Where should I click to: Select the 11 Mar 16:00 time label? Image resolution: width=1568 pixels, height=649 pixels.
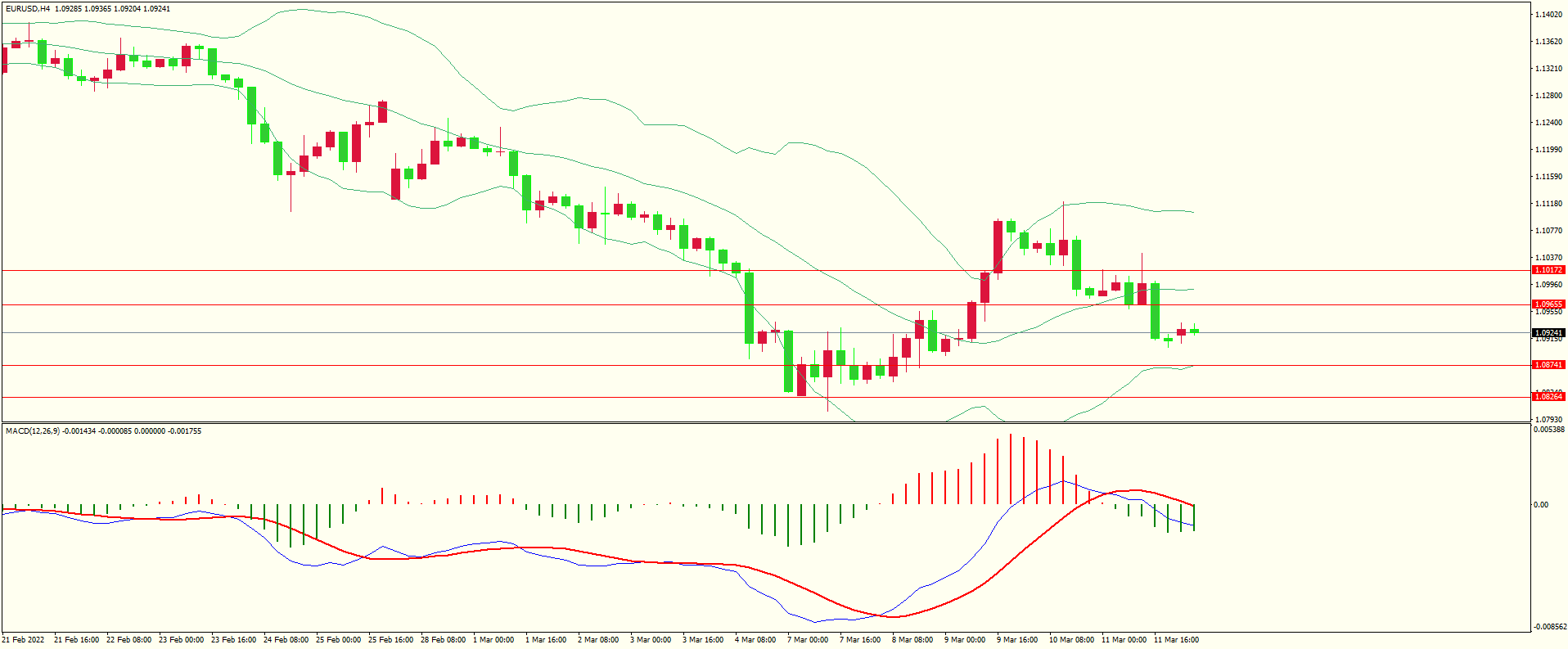point(1176,640)
